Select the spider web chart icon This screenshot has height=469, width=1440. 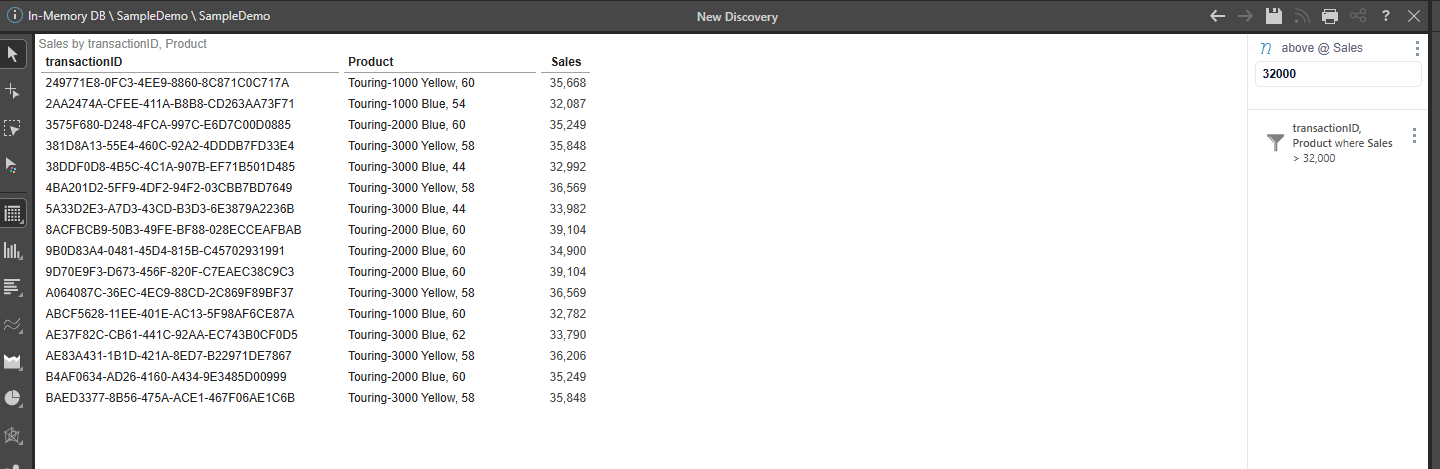click(14, 435)
